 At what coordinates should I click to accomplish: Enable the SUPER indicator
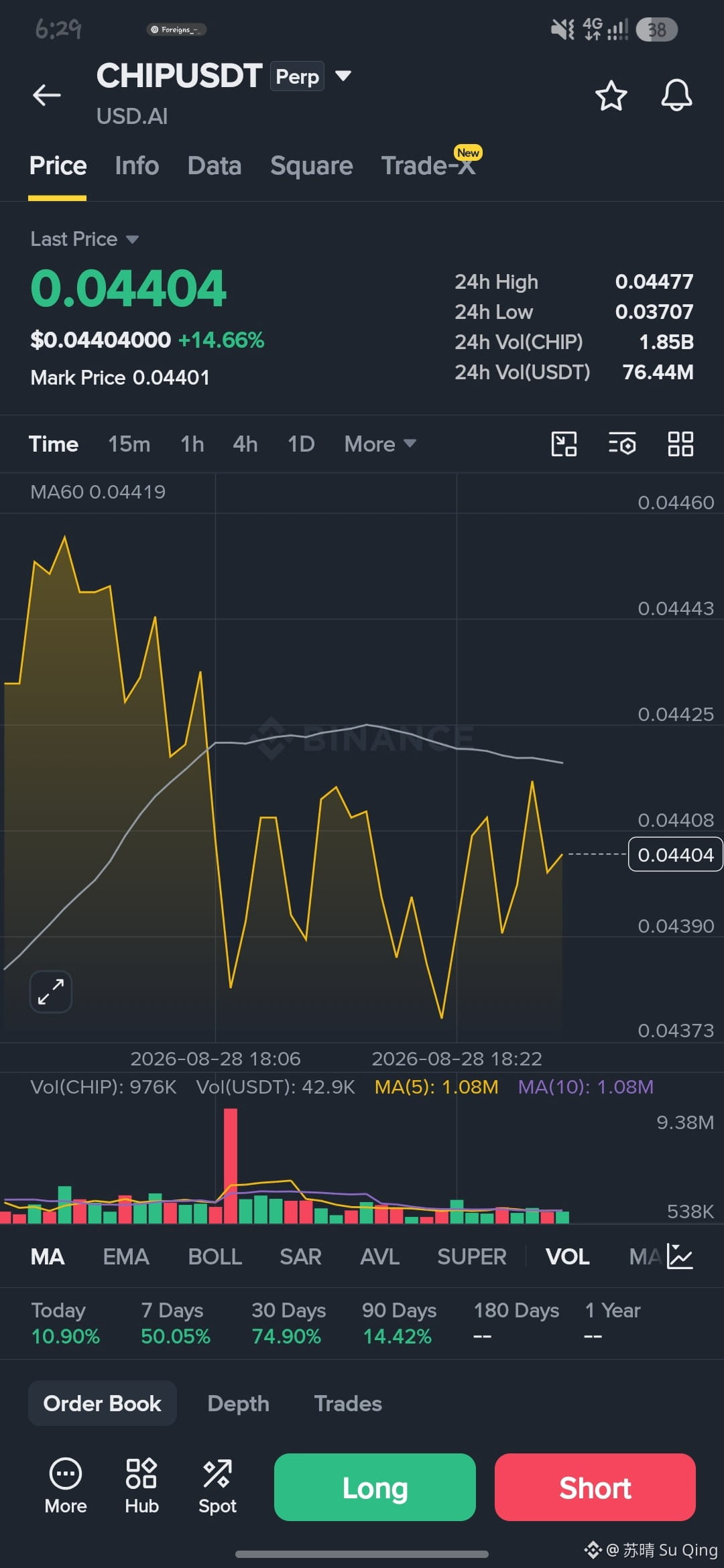click(471, 1256)
